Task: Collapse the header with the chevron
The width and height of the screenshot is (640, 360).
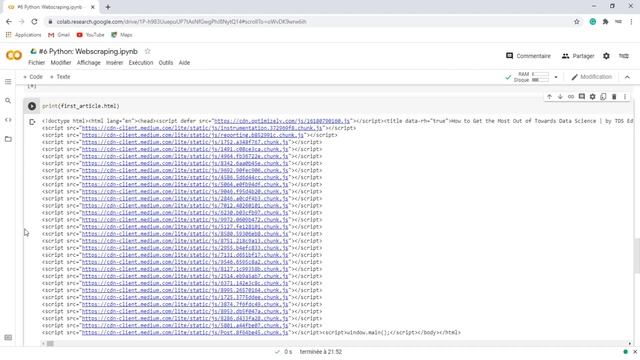Action: point(627,77)
